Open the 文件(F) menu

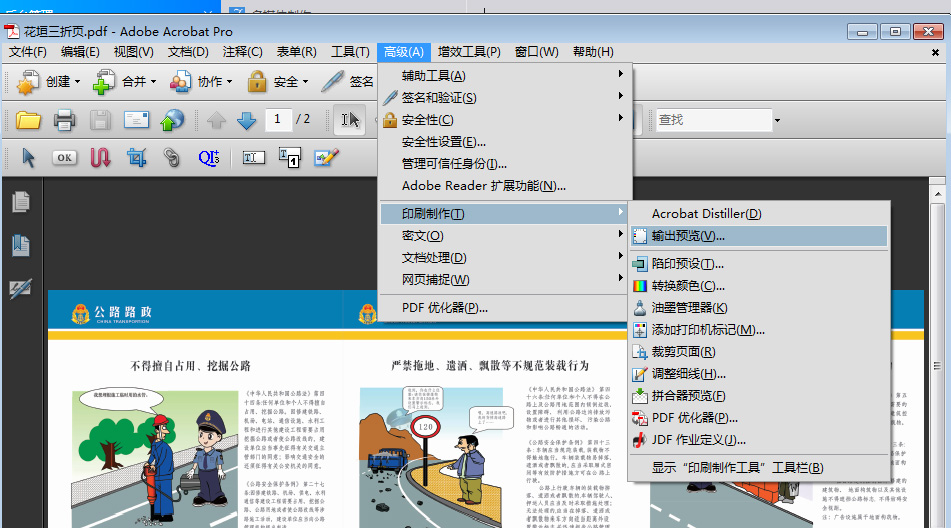point(28,52)
